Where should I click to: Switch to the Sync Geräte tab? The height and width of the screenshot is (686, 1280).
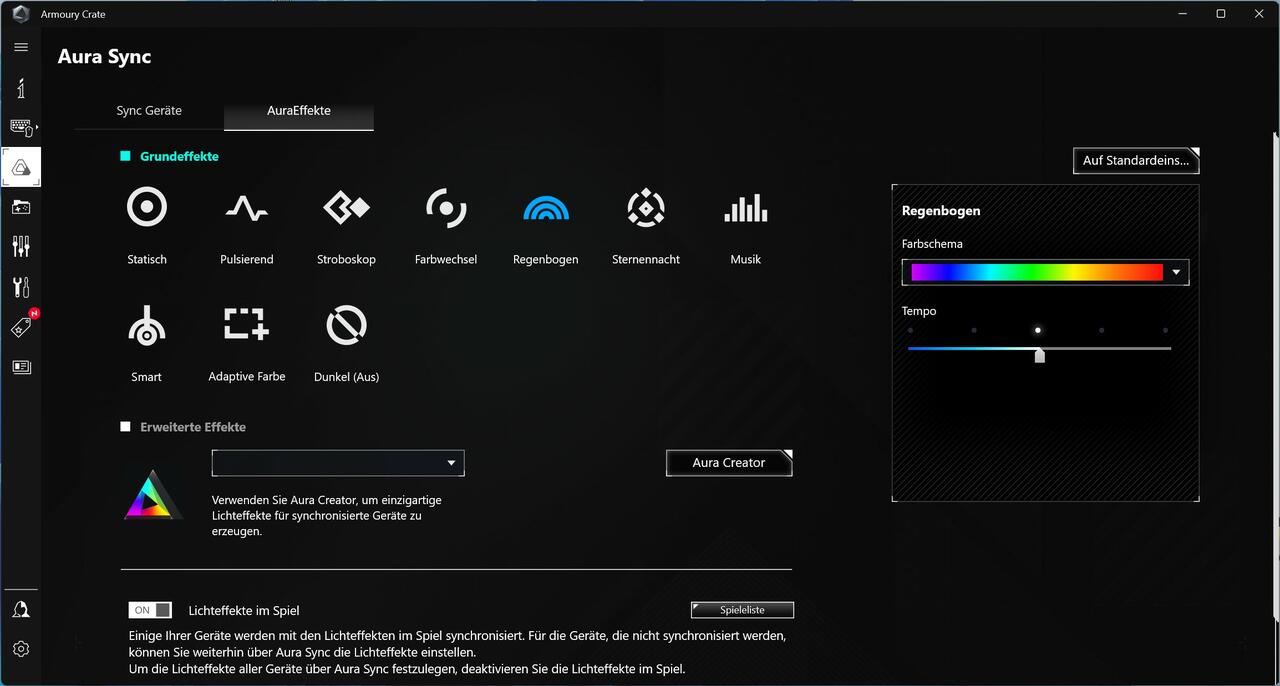pos(149,111)
